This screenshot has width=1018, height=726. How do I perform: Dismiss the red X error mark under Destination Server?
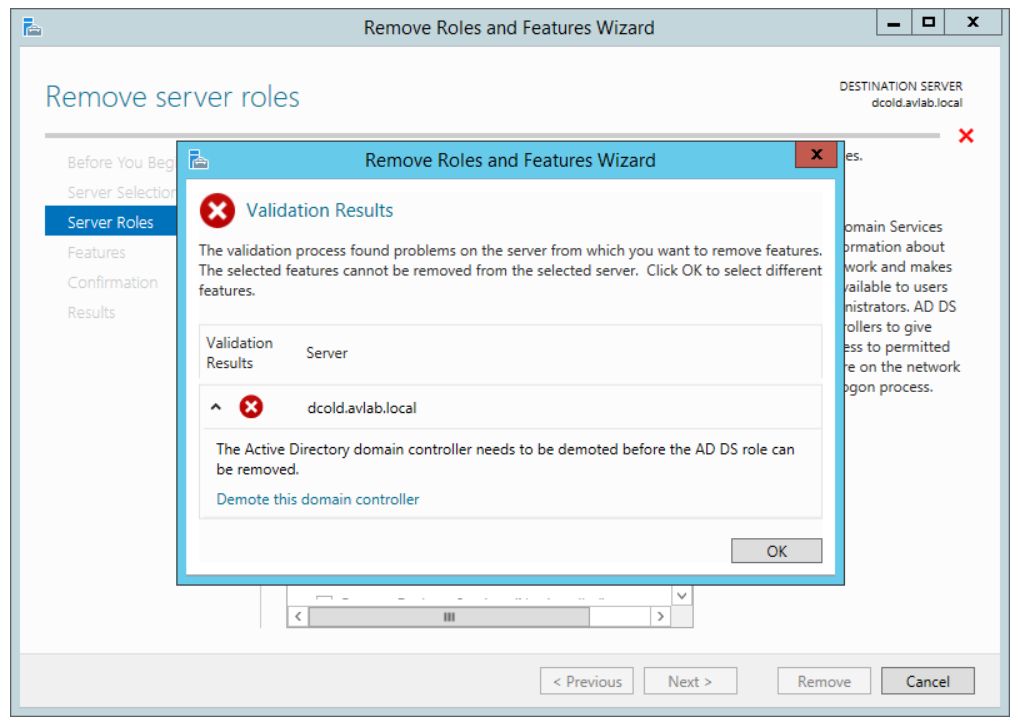pos(965,135)
